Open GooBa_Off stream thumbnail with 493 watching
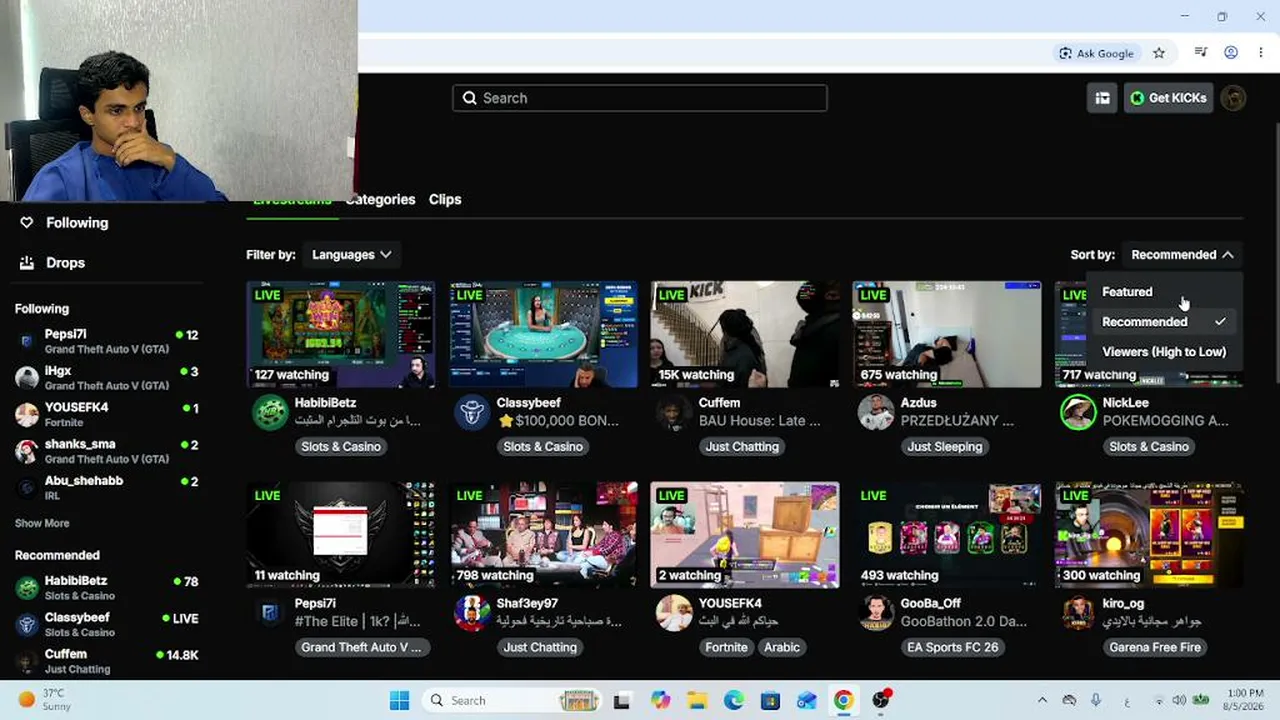Screen dimensions: 1280x720 point(947,535)
